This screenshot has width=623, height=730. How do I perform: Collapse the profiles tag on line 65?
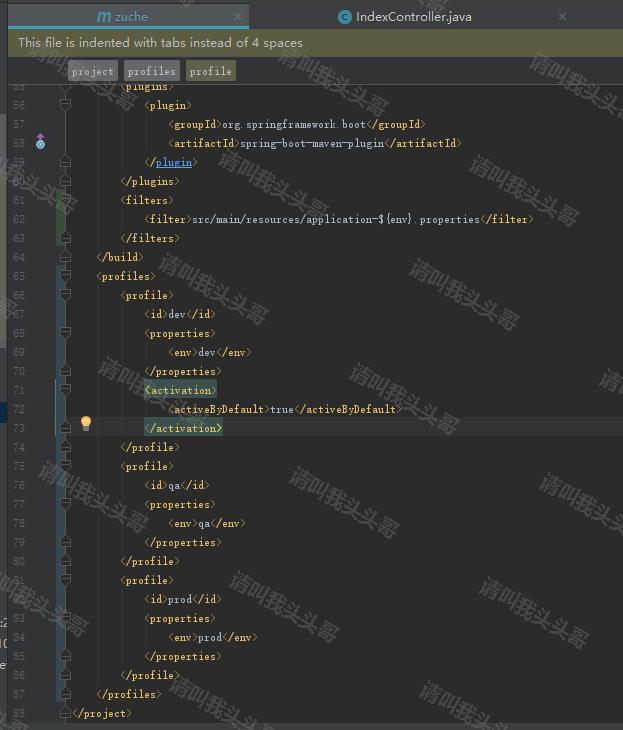click(x=65, y=275)
